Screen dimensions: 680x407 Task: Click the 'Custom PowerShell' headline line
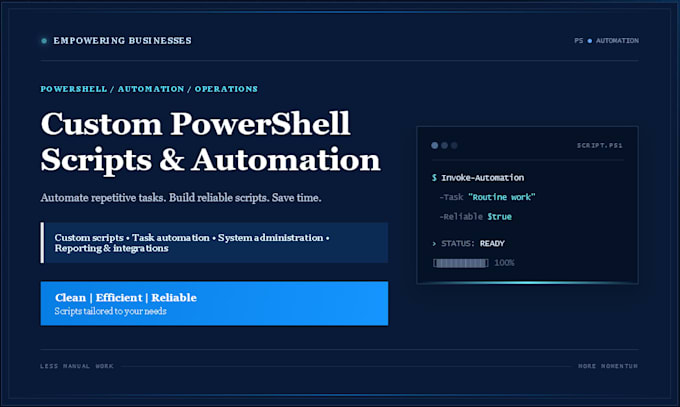point(195,124)
